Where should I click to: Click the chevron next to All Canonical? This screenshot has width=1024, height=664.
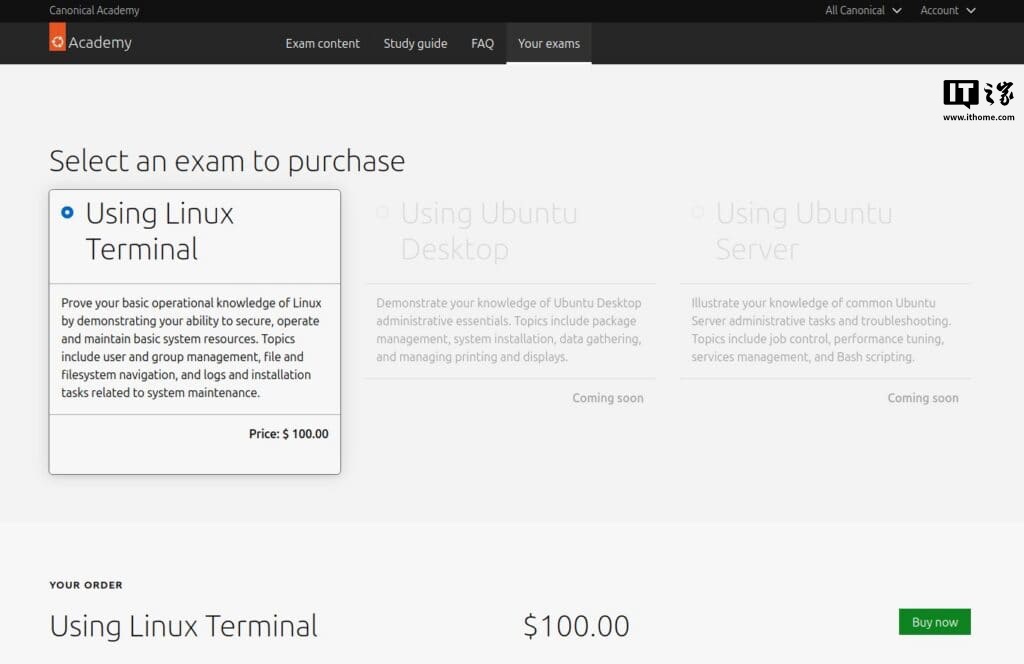(896, 11)
